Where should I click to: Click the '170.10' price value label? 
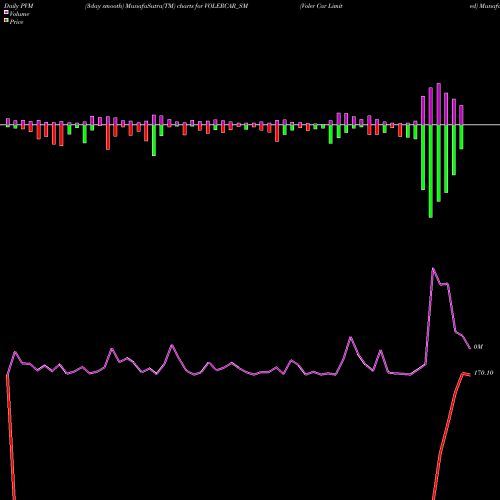coord(483,373)
